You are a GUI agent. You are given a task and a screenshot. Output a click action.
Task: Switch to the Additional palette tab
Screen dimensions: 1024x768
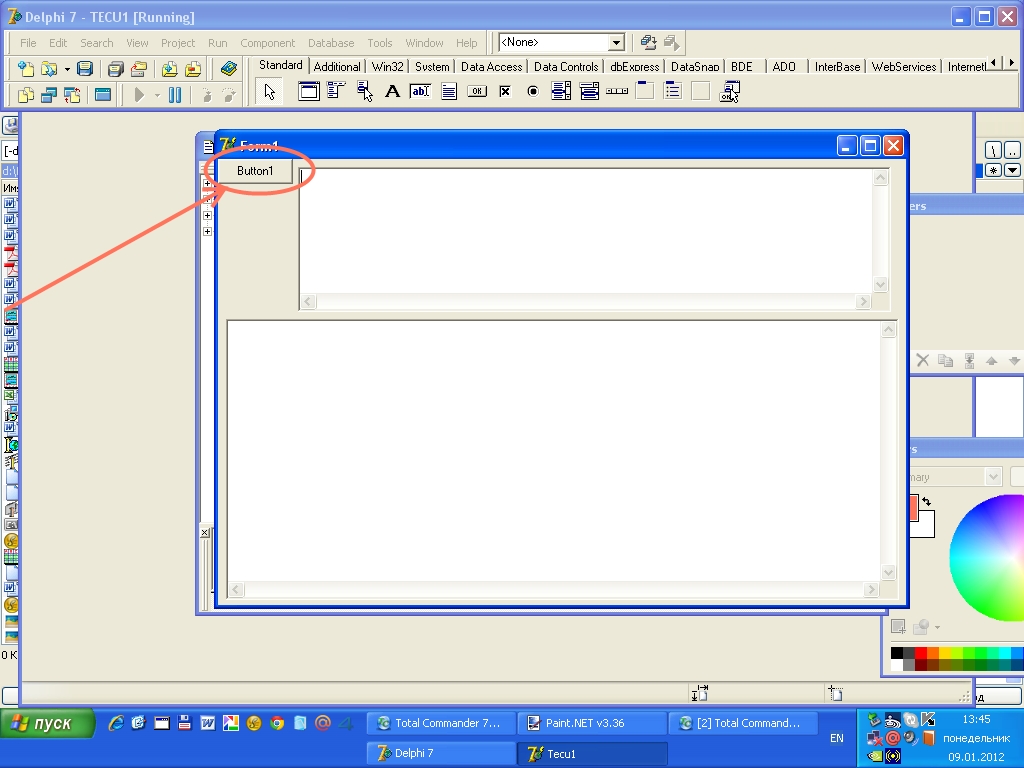[x=336, y=67]
